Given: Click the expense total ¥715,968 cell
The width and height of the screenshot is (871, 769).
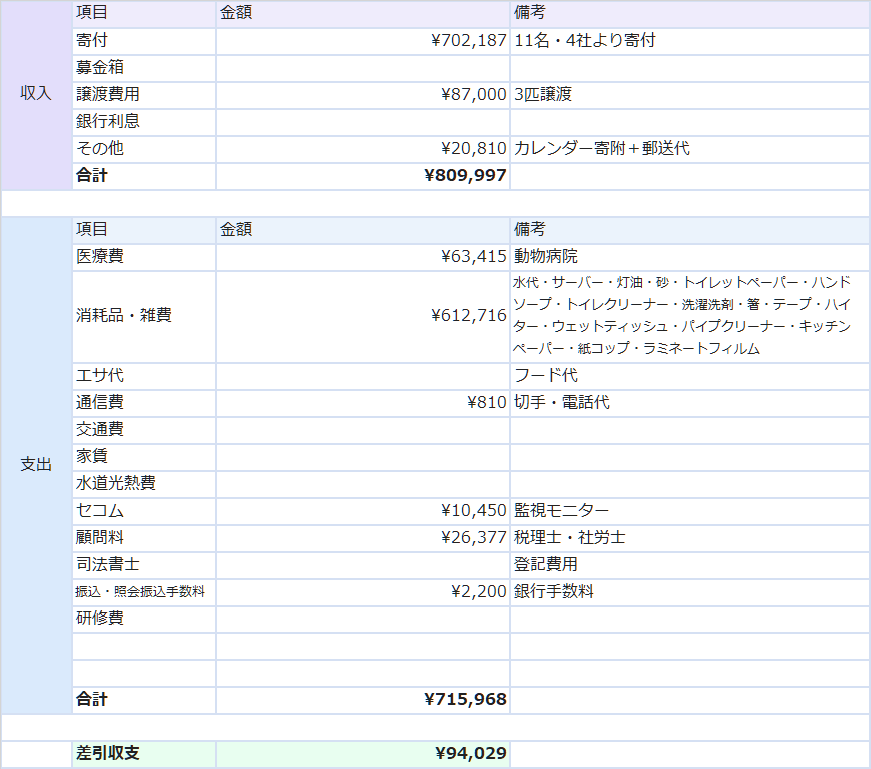Looking at the screenshot, I should pyautogui.click(x=363, y=700).
